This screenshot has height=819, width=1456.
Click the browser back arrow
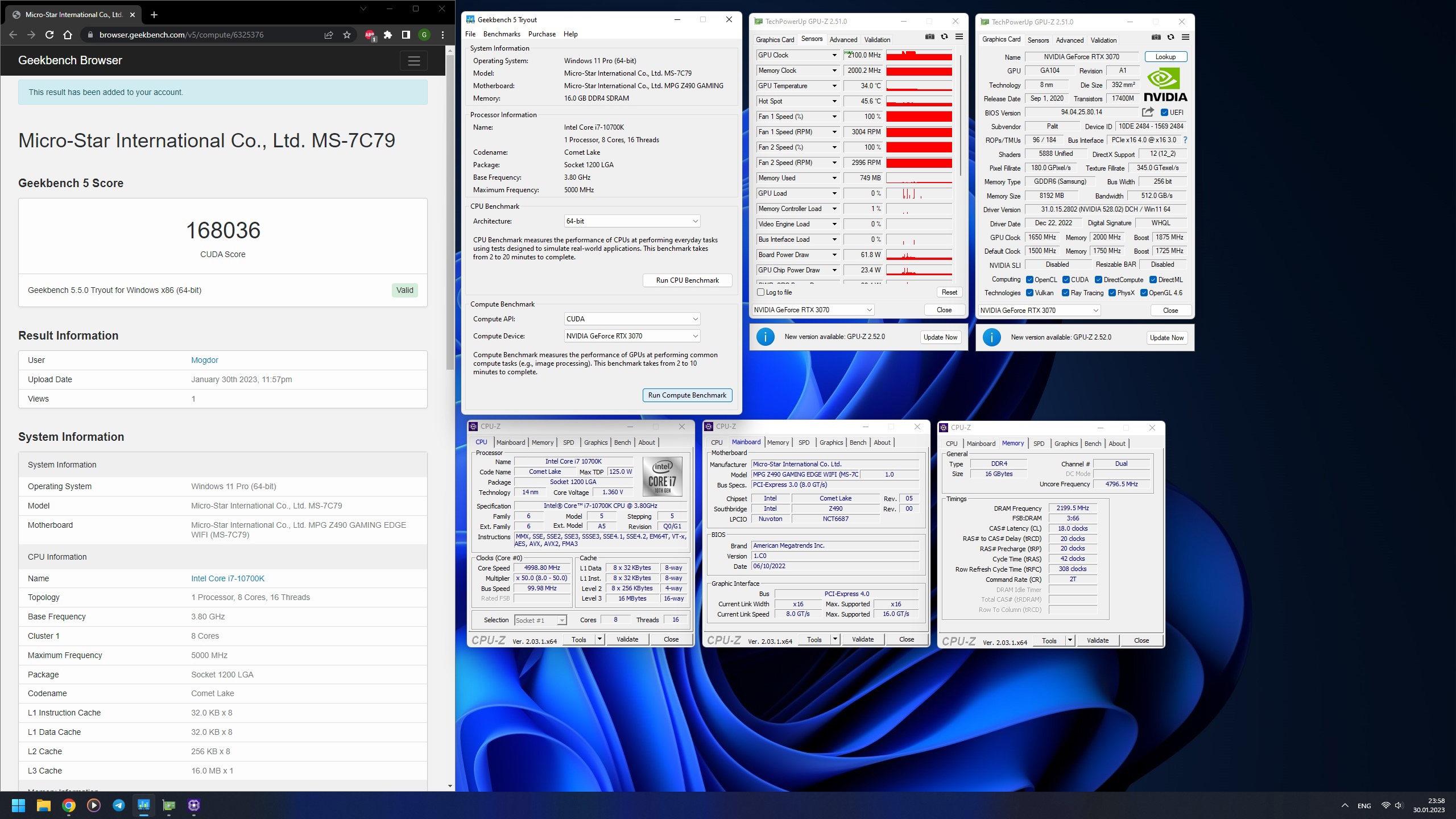tap(13, 35)
